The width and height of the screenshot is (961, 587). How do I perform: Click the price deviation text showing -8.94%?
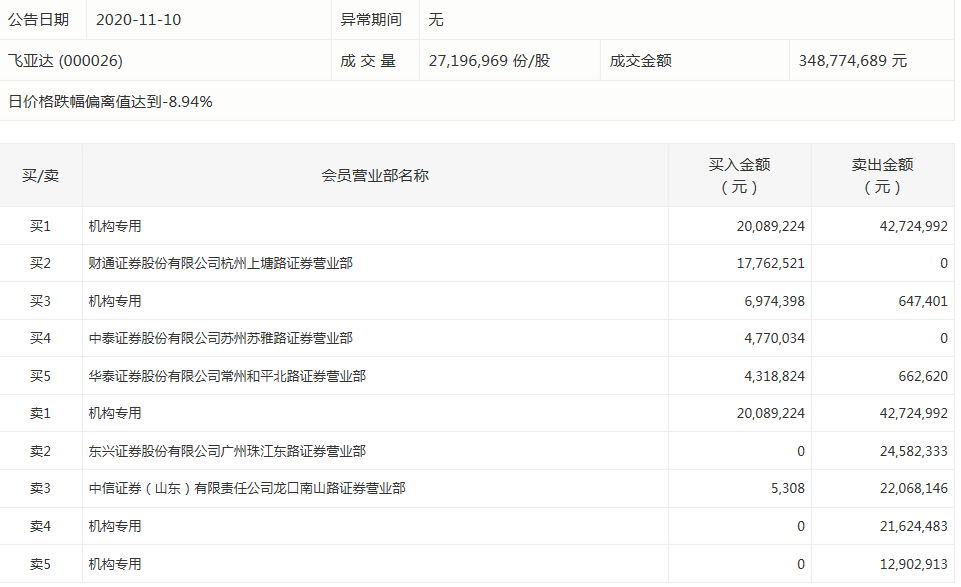[x=110, y=102]
